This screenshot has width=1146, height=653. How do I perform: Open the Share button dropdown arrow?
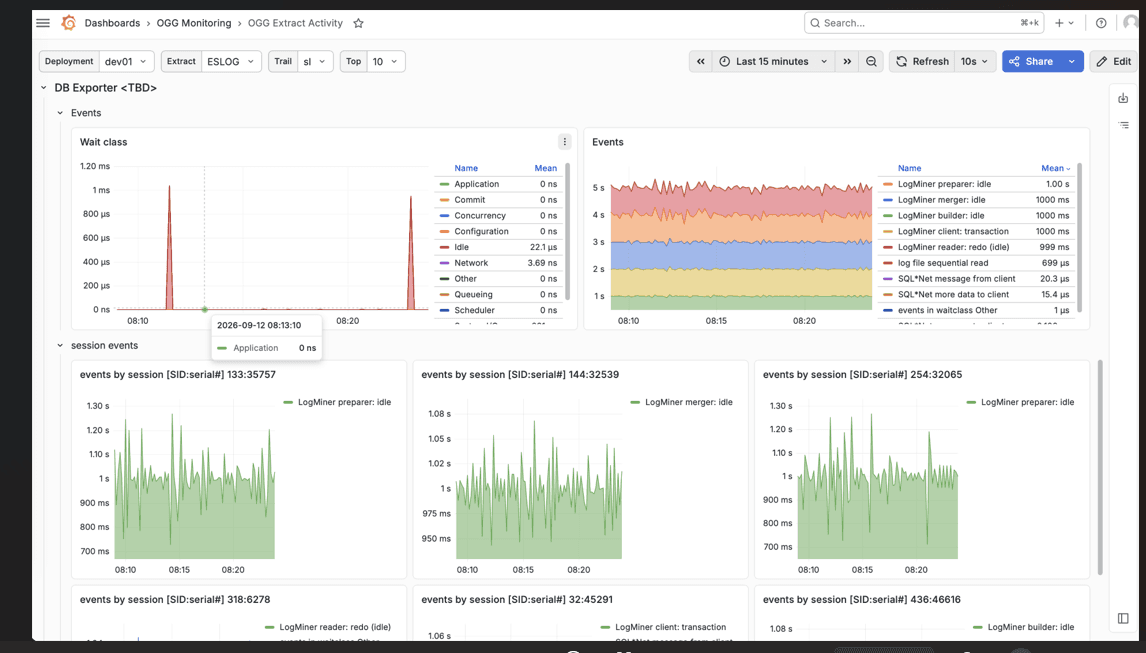(1071, 61)
